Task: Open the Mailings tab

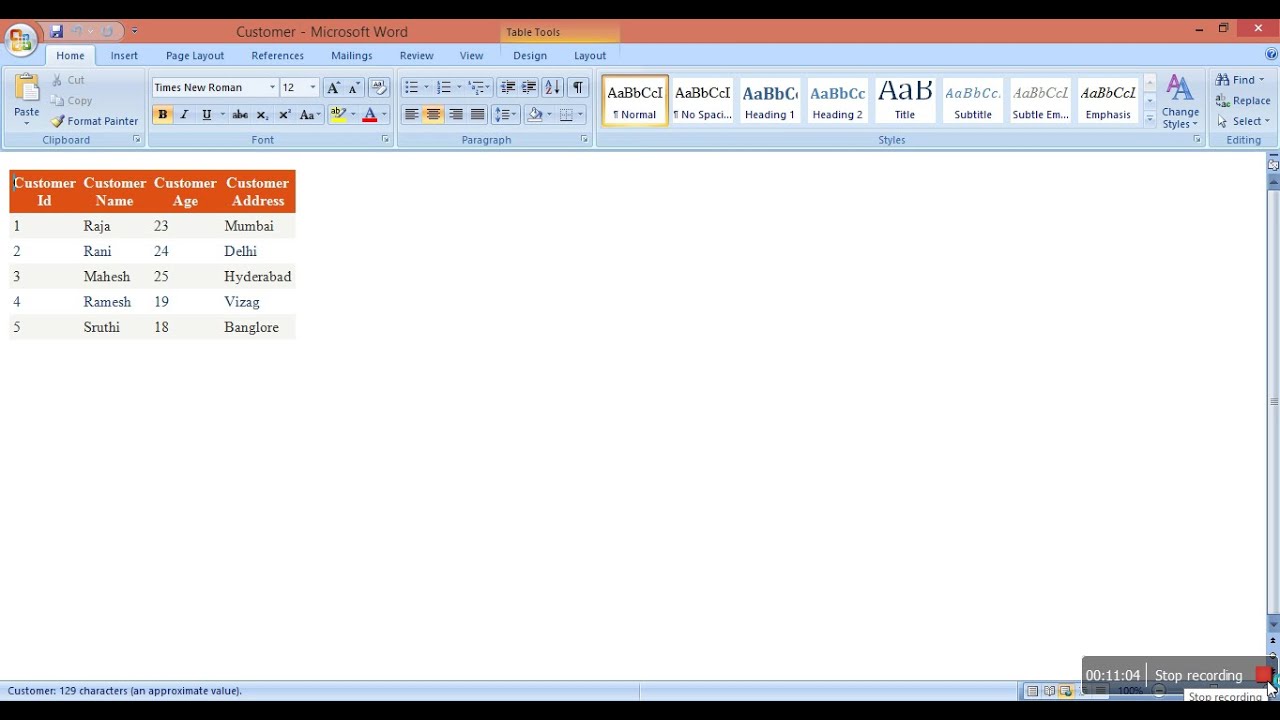Action: (x=352, y=56)
